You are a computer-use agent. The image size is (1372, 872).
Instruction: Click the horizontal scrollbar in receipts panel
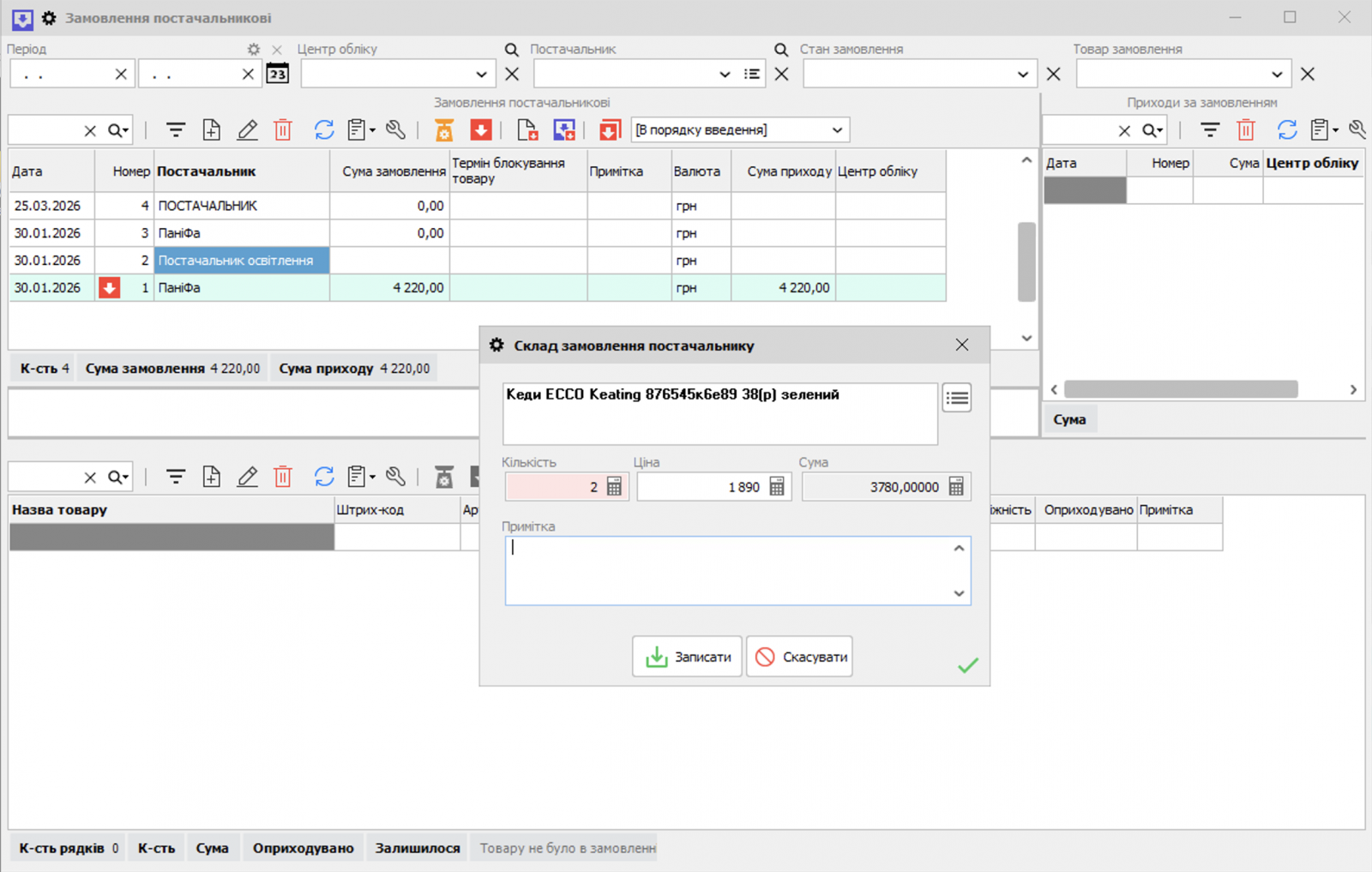pos(1180,389)
